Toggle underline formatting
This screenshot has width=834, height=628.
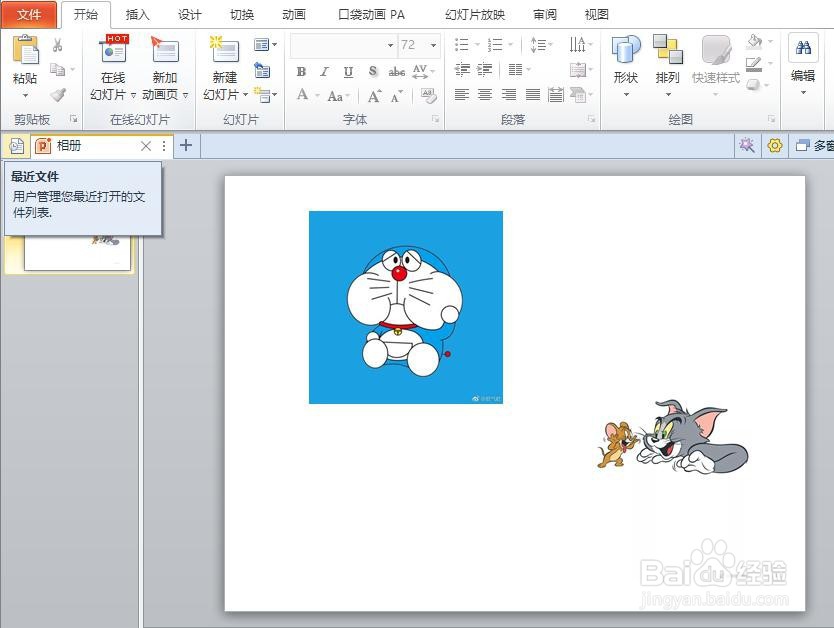click(348, 72)
